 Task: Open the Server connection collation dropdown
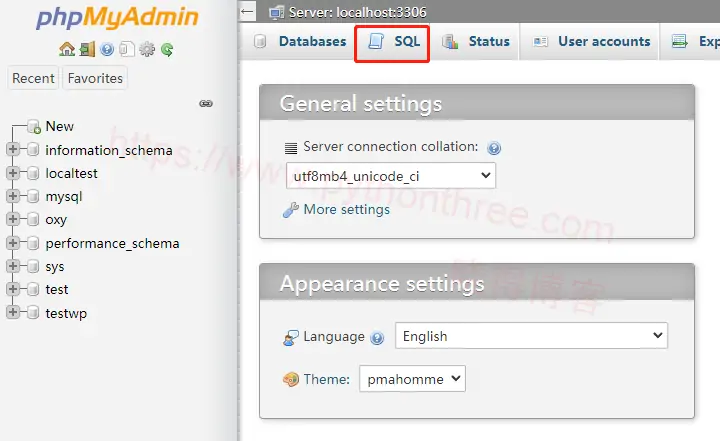point(391,176)
